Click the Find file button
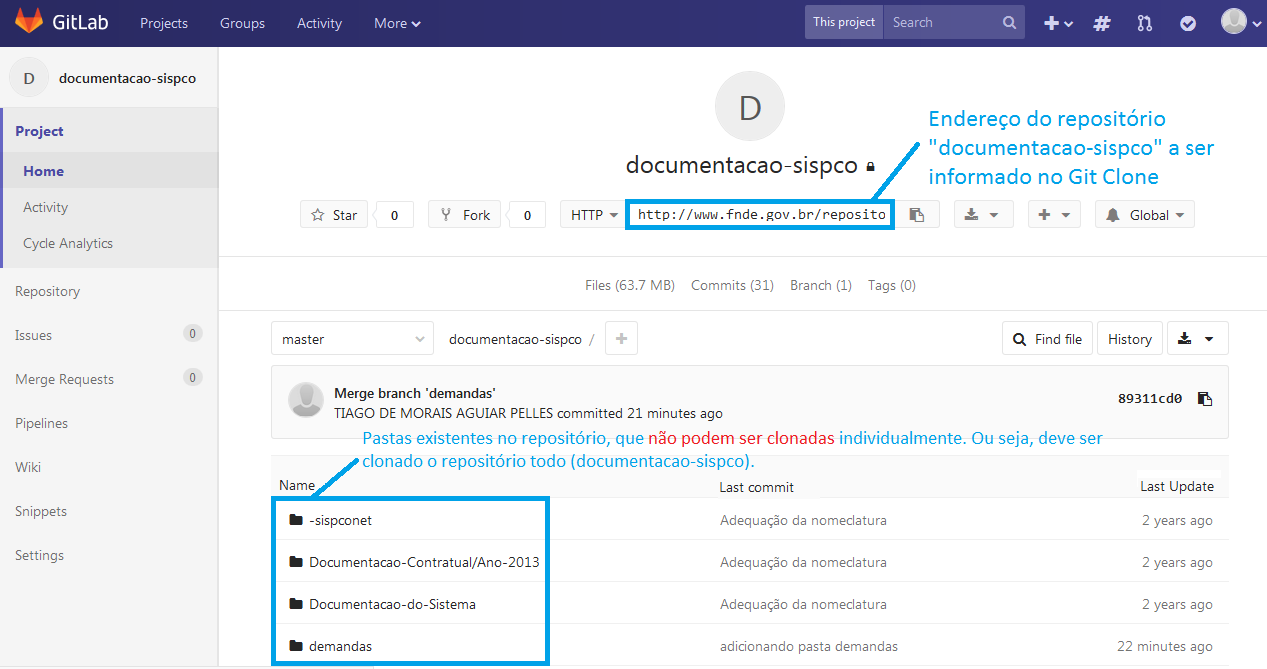This screenshot has height=669, width=1267. coord(1047,339)
